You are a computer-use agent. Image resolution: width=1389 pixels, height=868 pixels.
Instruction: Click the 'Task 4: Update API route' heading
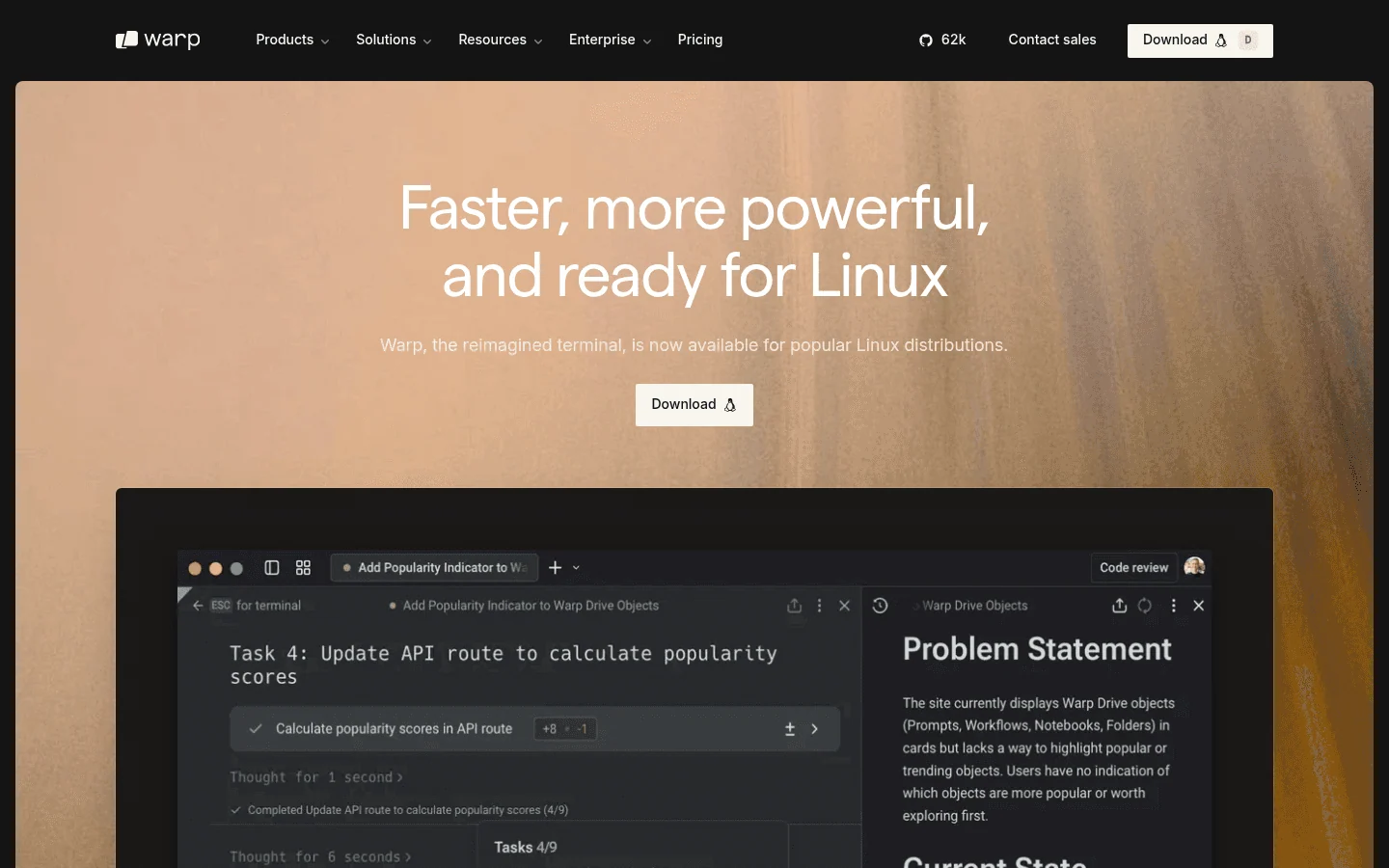504,665
